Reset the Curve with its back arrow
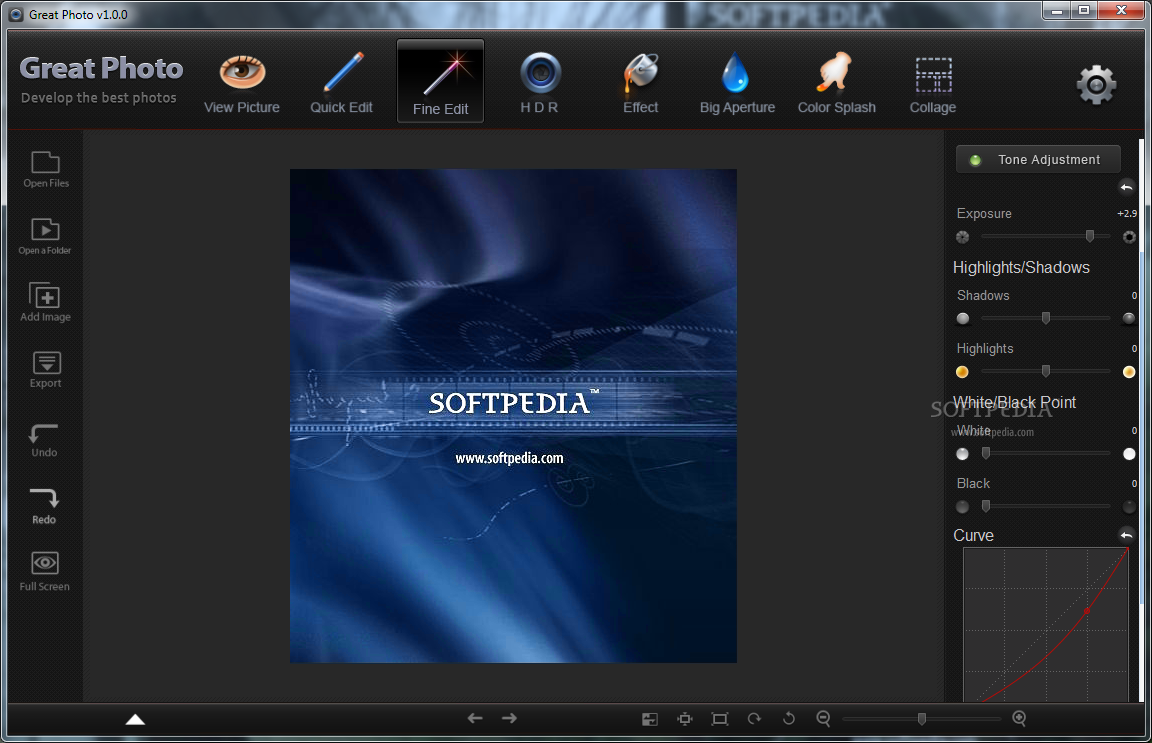The height and width of the screenshot is (743, 1152). [1126, 535]
